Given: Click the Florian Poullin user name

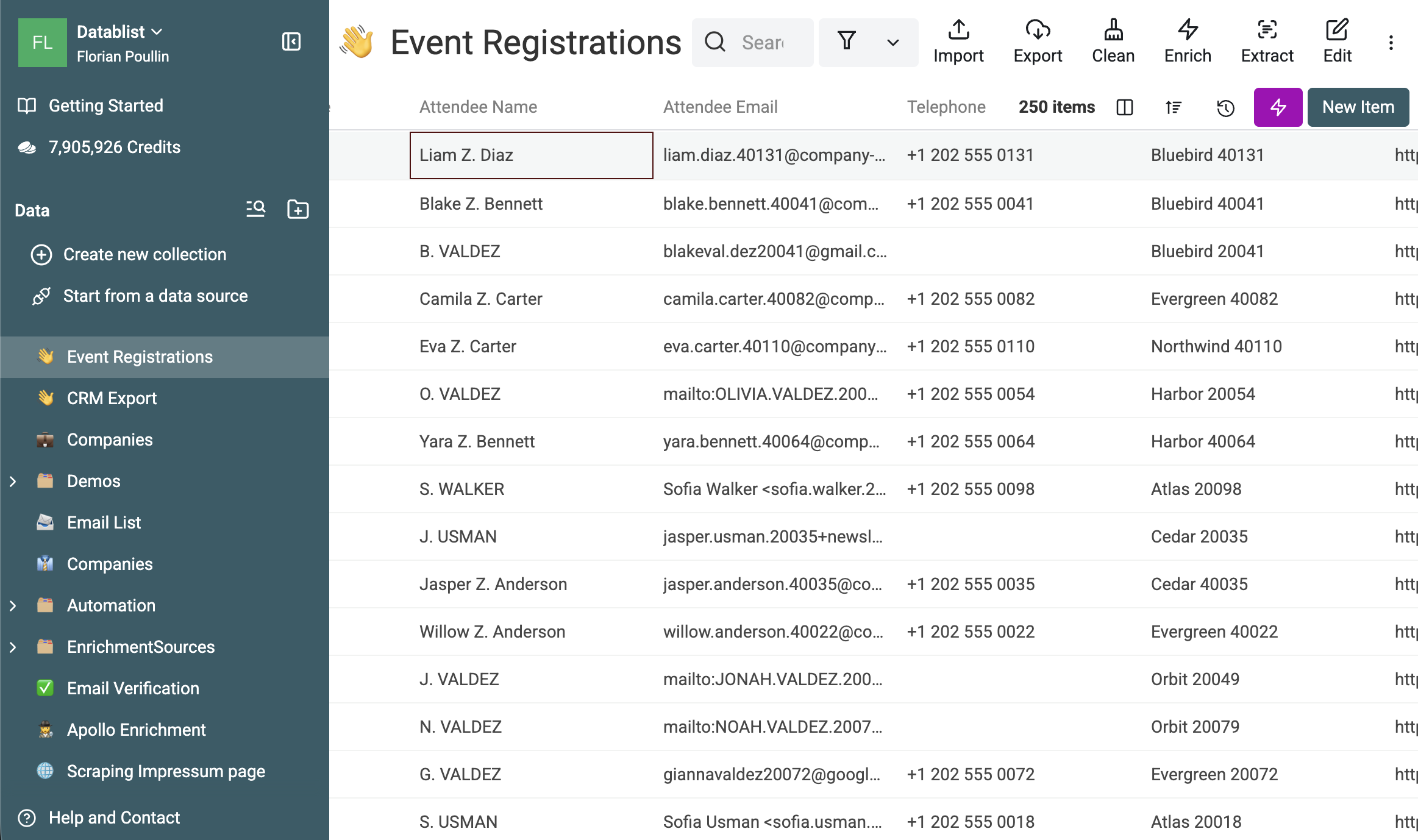Looking at the screenshot, I should (x=123, y=57).
